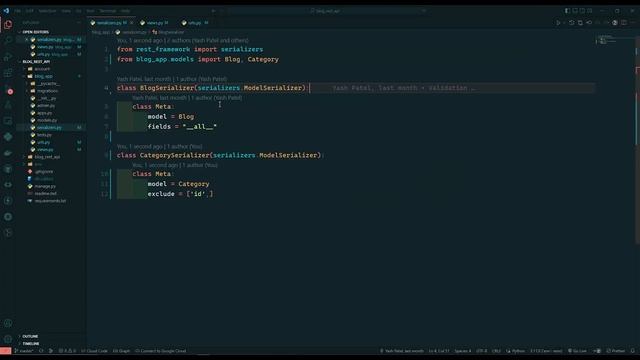The image size is (640, 360).
Task: Open admin.py in the file tree
Action: click(46, 106)
